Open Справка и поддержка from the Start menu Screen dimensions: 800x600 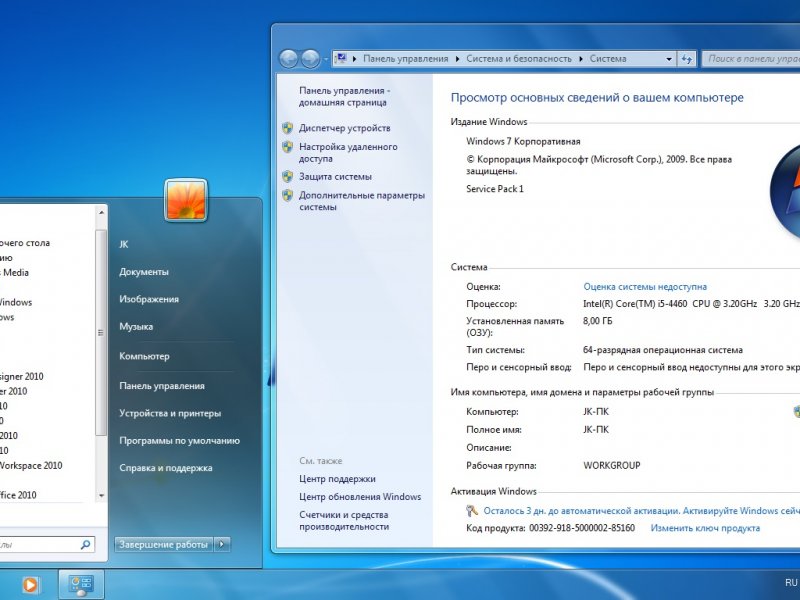coord(166,468)
